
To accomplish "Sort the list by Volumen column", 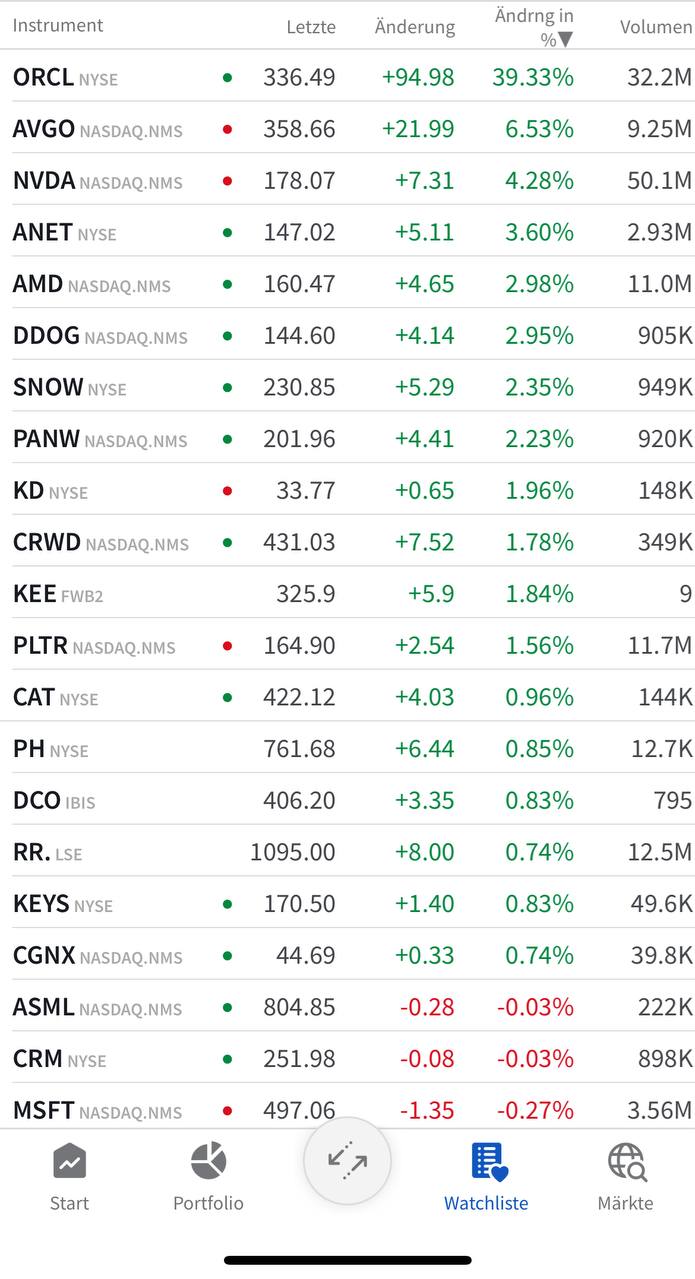I will click(655, 27).
